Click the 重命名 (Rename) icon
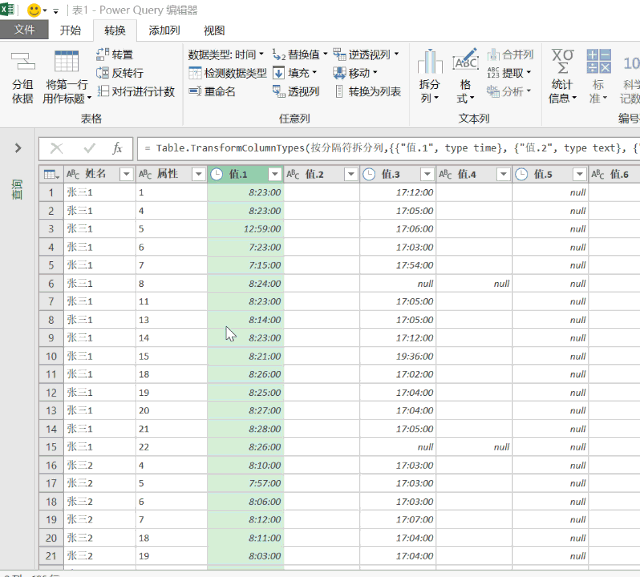This screenshot has width=640, height=577. (x=195, y=91)
